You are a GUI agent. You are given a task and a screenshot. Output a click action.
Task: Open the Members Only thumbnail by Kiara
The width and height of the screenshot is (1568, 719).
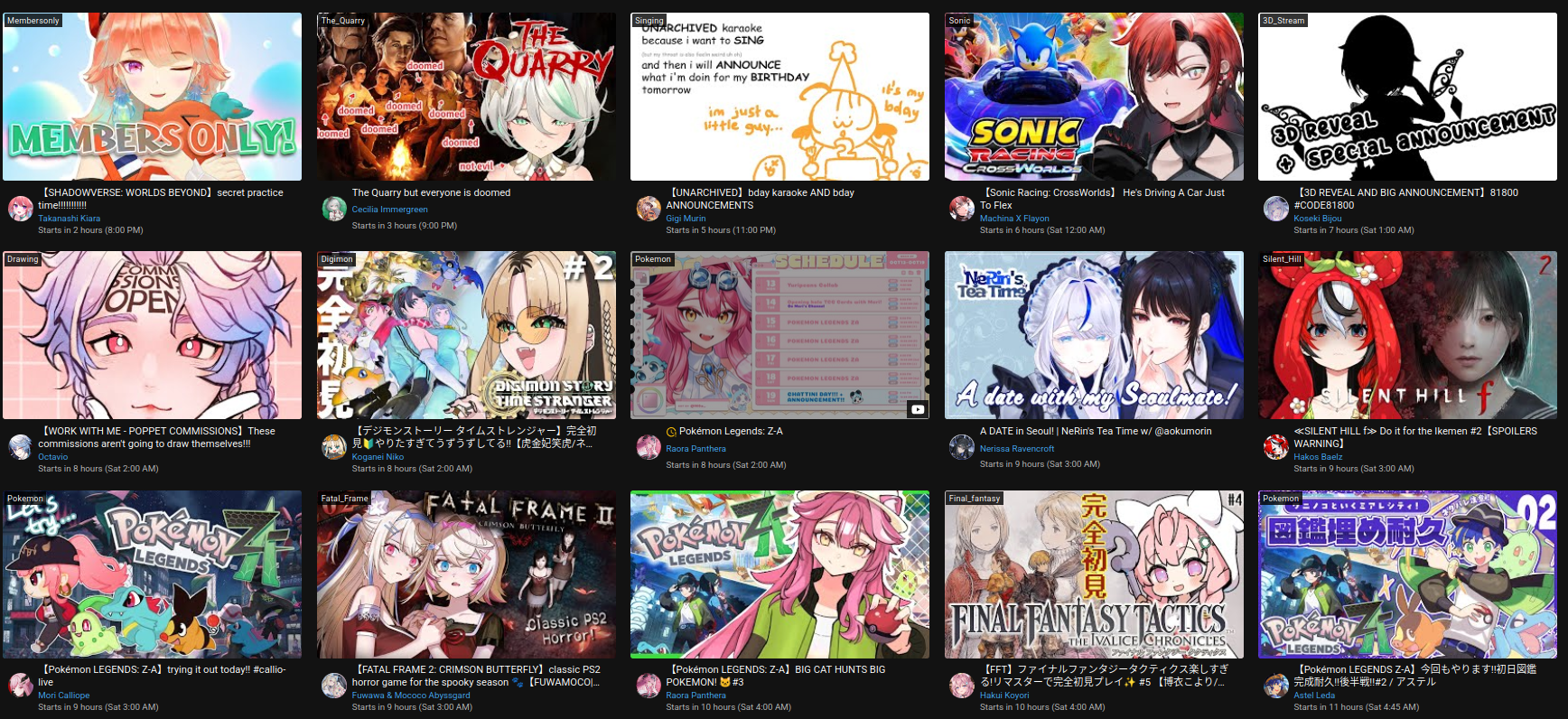click(153, 97)
